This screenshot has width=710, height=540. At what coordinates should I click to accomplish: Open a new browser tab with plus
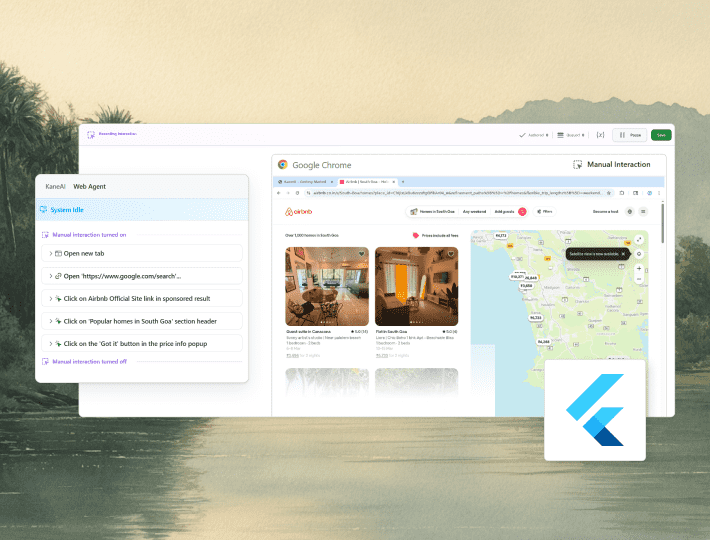[403, 182]
